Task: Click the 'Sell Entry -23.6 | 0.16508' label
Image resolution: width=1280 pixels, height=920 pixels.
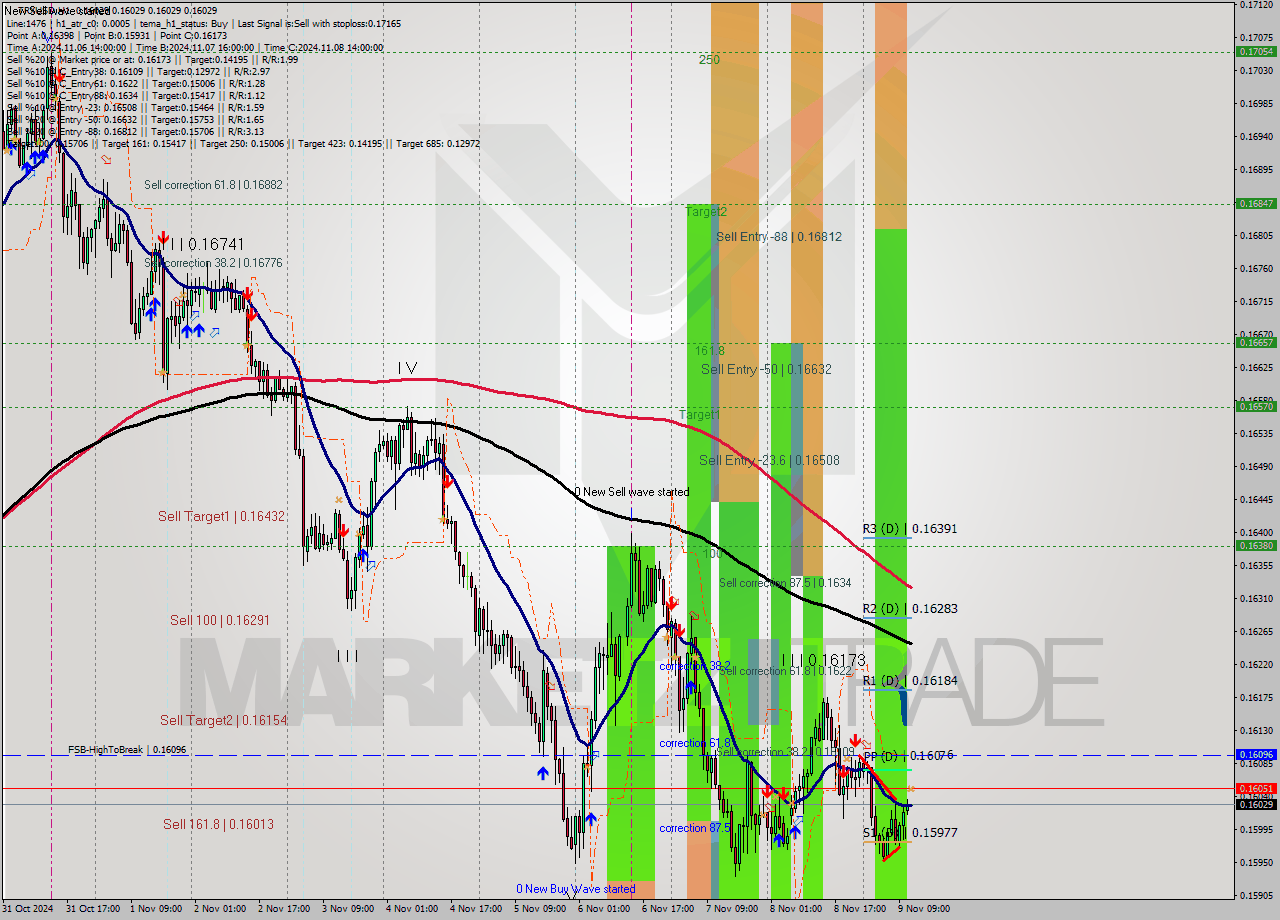Action: click(769, 461)
